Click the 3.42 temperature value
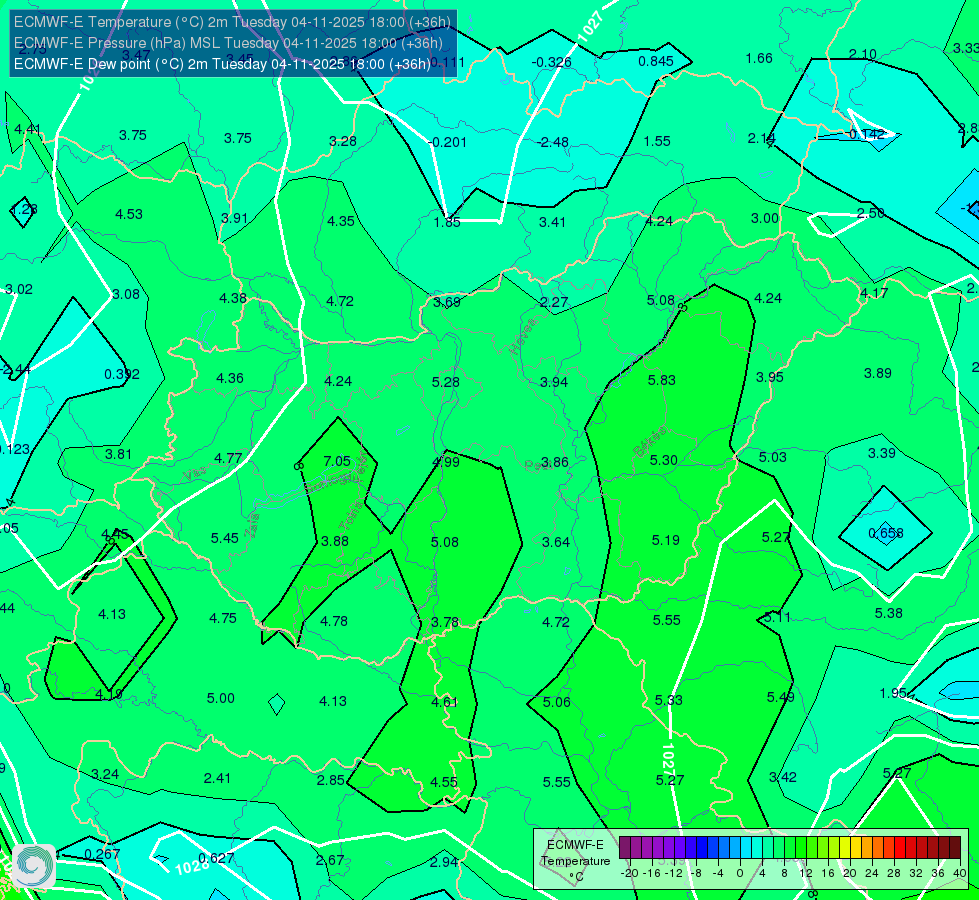The image size is (979, 900). 782,777
